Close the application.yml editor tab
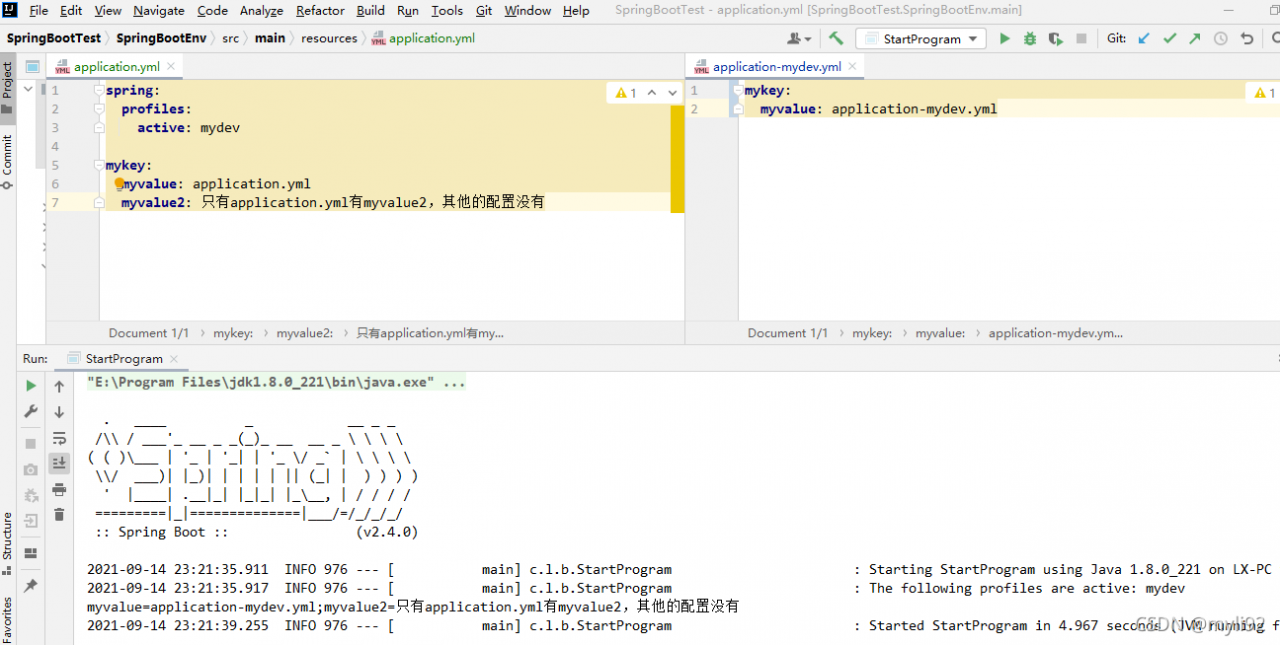This screenshot has width=1280, height=645. tap(171, 67)
